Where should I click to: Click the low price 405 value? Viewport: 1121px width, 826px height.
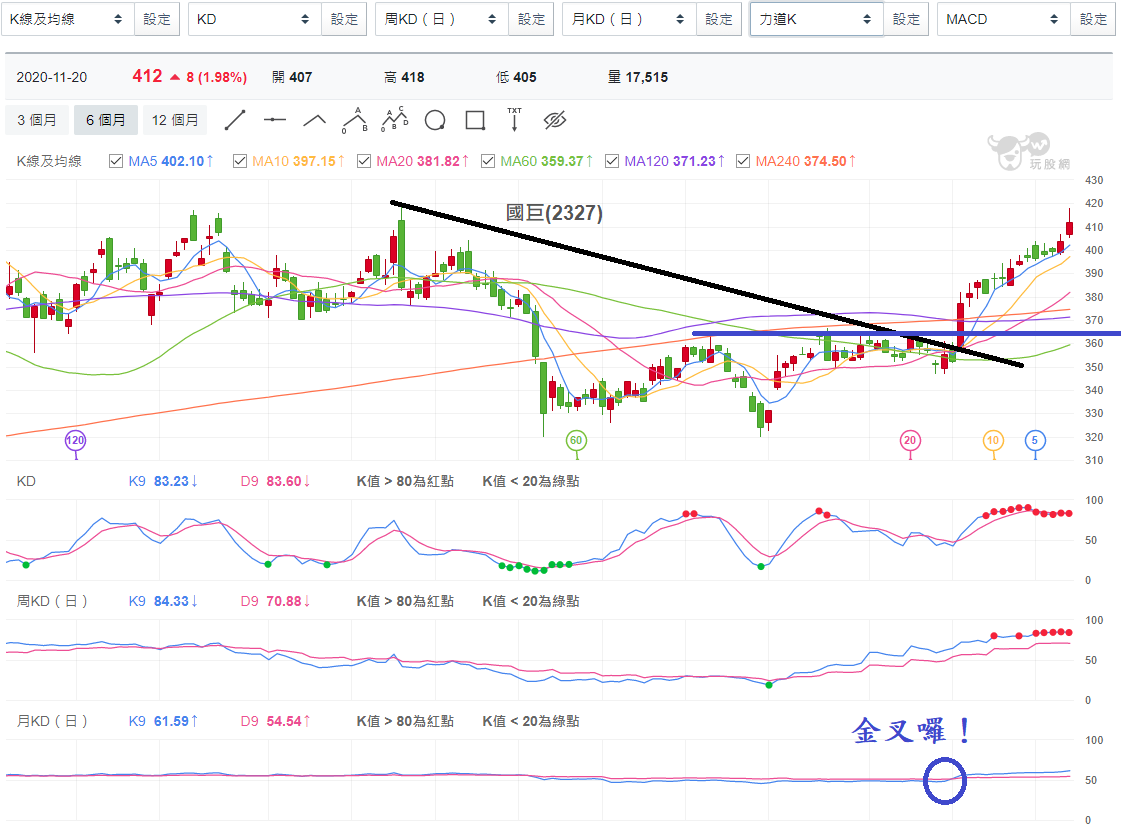[525, 77]
